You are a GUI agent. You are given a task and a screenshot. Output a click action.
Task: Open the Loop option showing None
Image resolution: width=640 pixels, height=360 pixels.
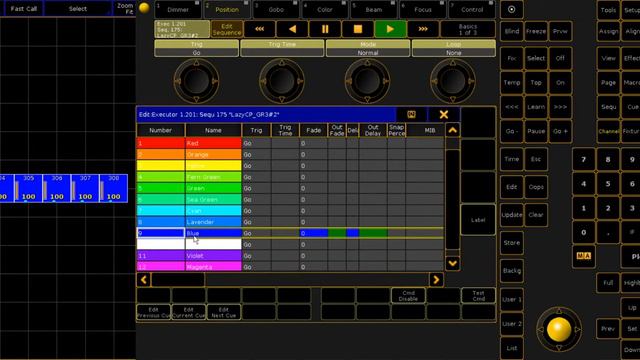453,48
